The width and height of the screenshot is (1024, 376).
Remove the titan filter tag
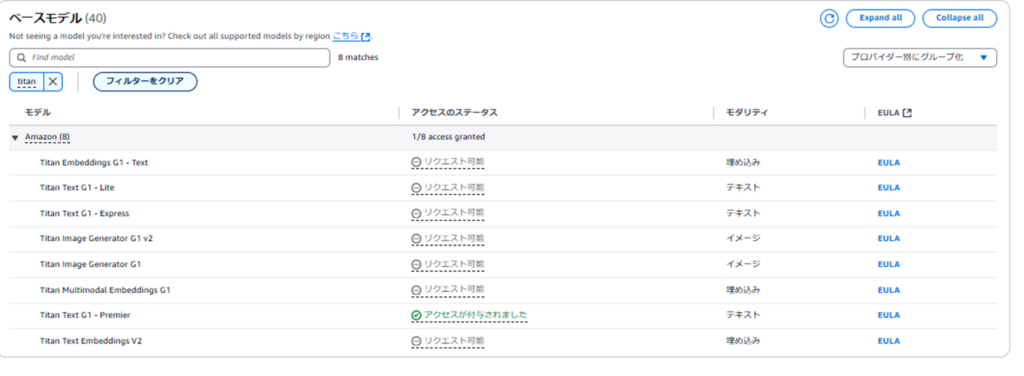click(x=53, y=82)
